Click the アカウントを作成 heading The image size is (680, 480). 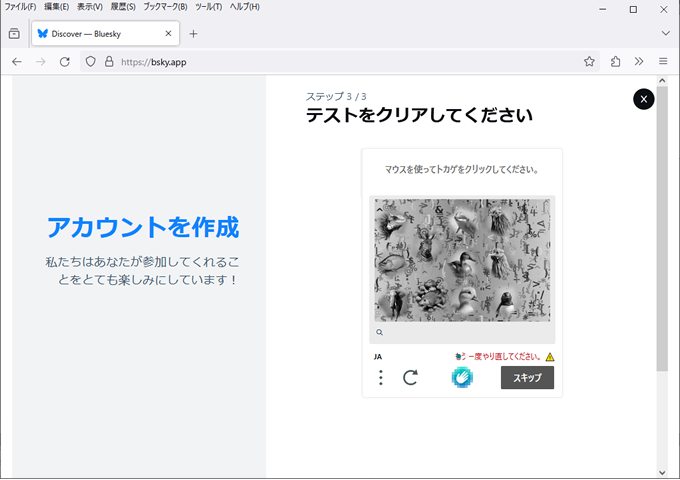click(143, 227)
